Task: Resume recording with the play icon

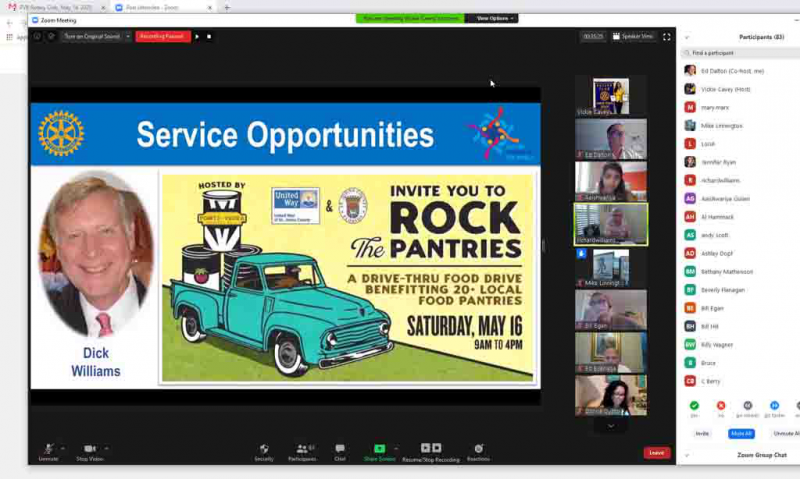Action: (197, 36)
